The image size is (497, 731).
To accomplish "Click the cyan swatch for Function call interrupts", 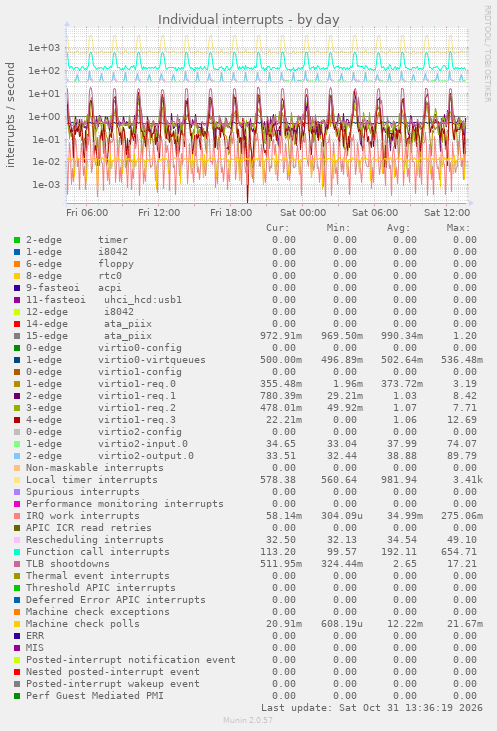I will pyautogui.click(x=17, y=552).
